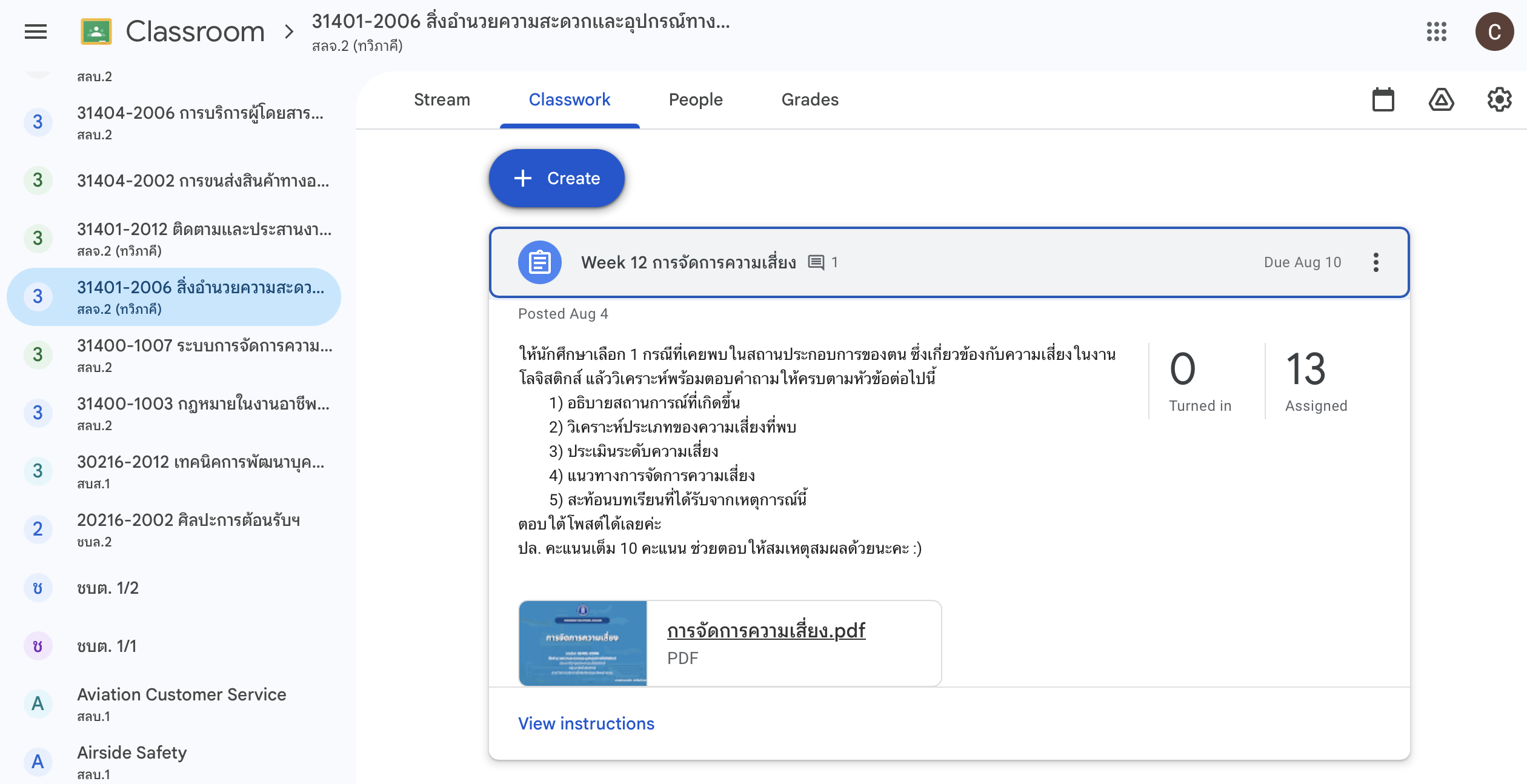The height and width of the screenshot is (784, 1527).
Task: Open class settings gear icon
Action: click(x=1499, y=99)
